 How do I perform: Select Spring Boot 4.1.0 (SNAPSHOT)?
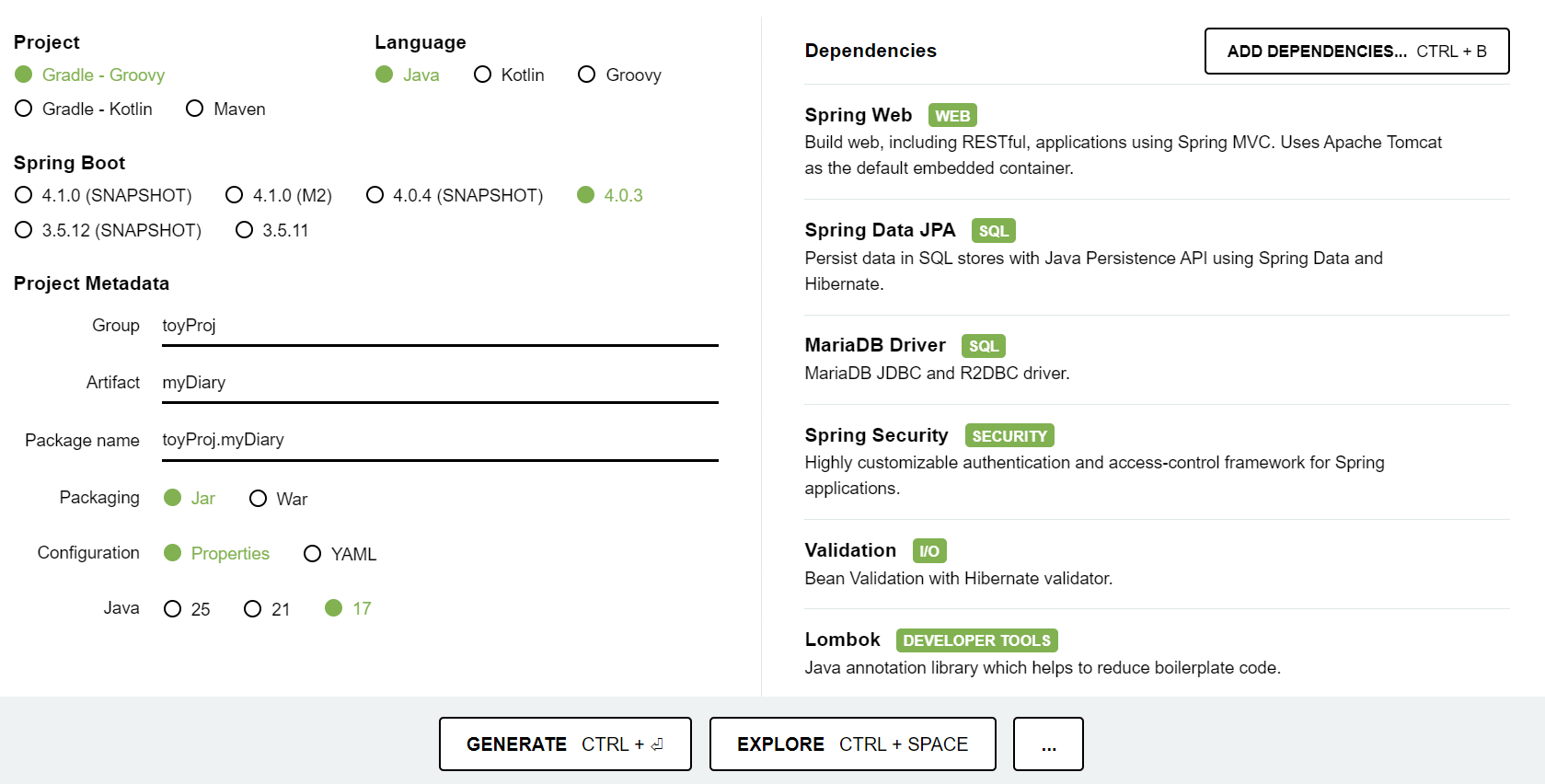tap(103, 195)
